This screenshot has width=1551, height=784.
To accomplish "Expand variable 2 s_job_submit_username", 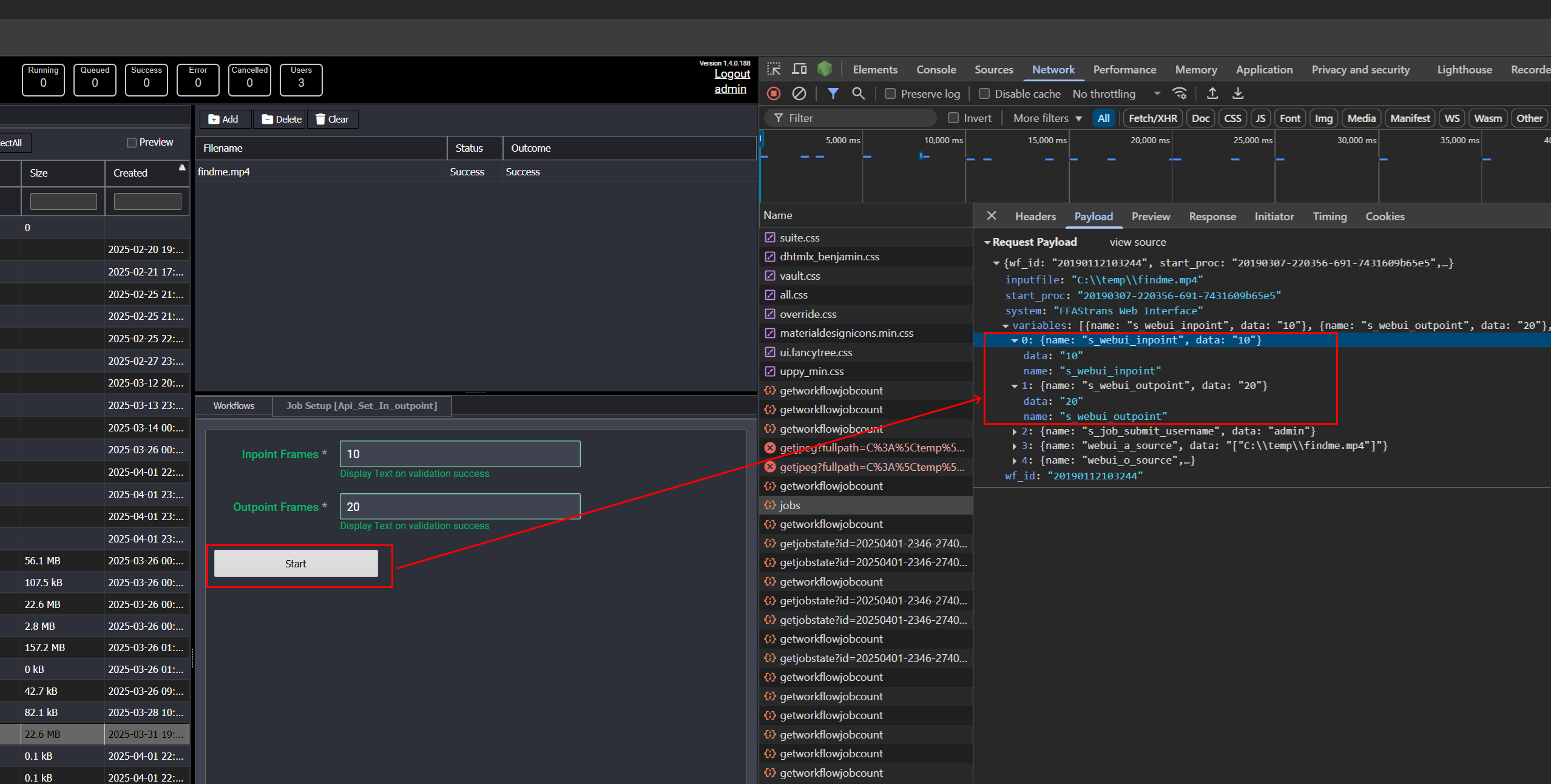I will [x=1015, y=431].
